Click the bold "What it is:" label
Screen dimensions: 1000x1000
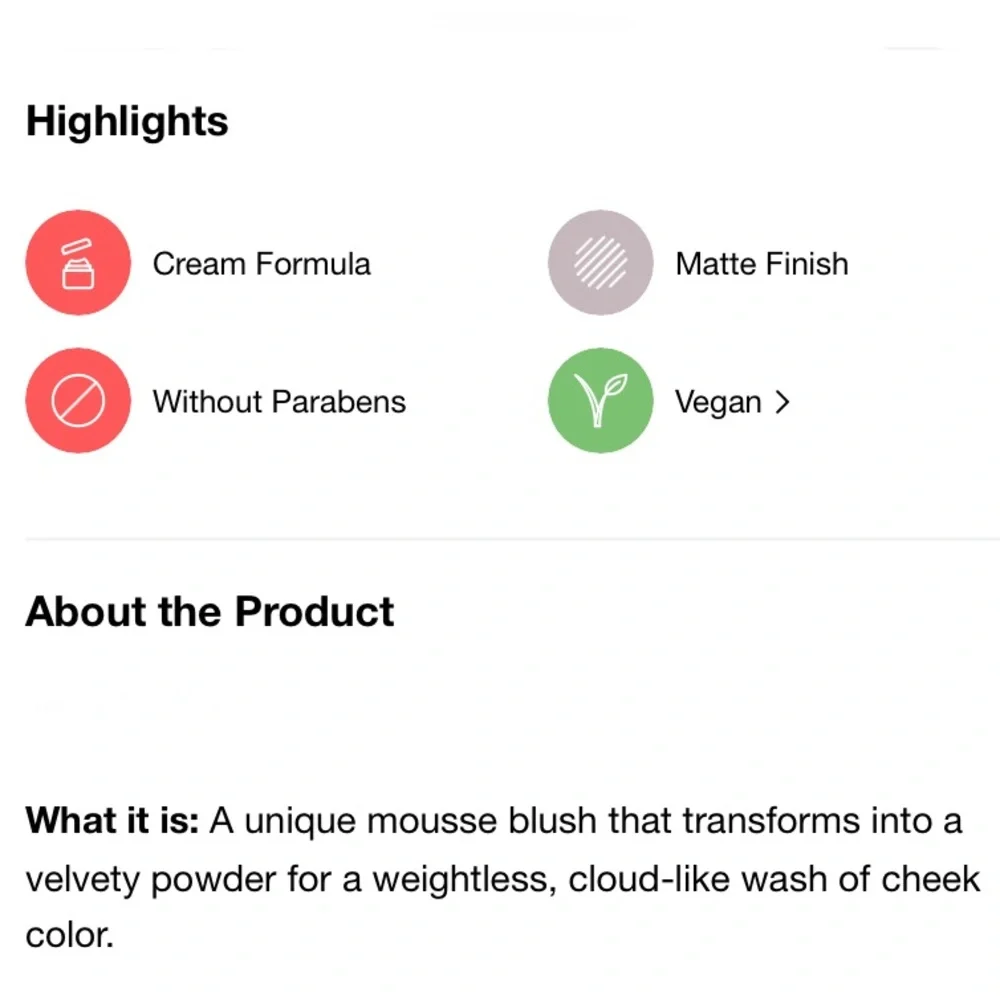click(x=112, y=820)
